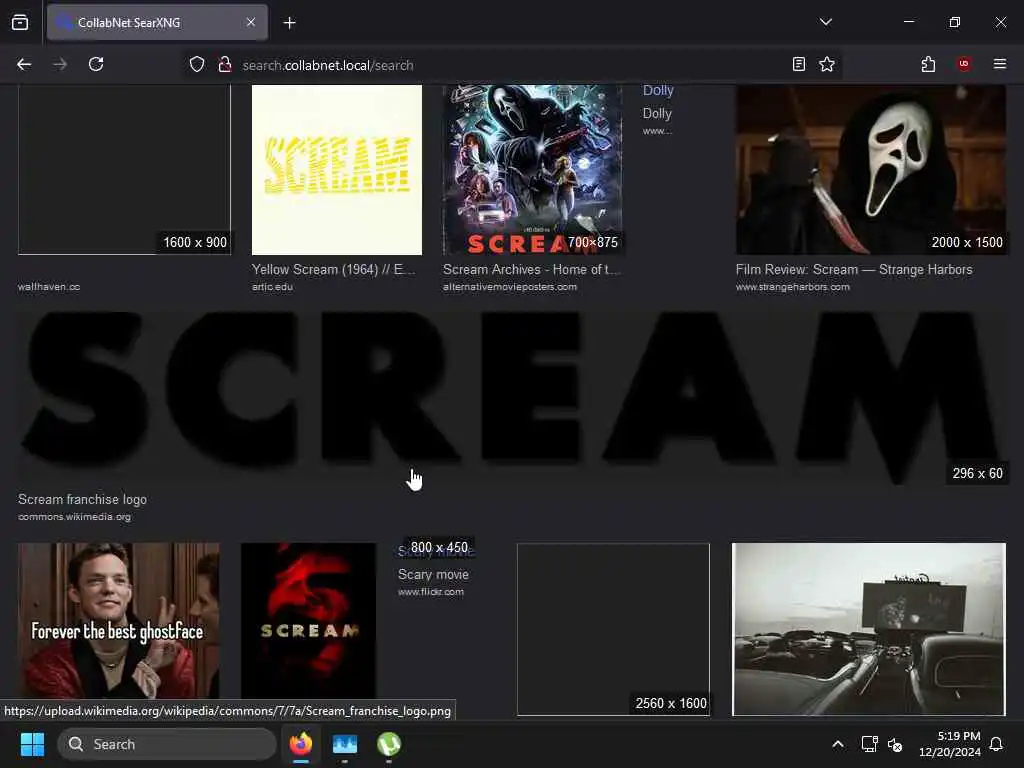1024x768 pixels.
Task: Open the muted volume tray icon
Action: pos(895,744)
